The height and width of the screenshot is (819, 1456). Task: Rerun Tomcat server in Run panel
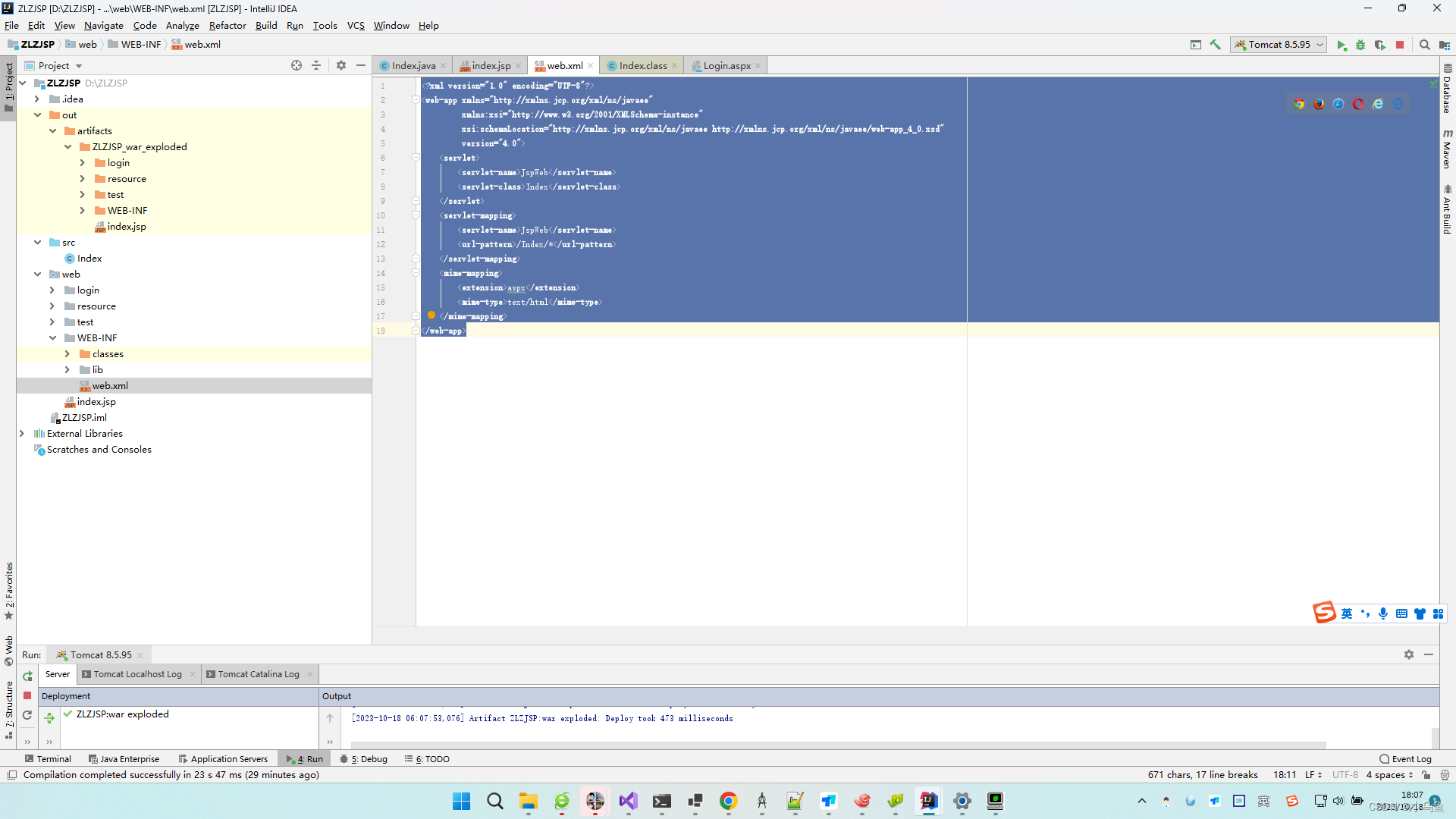[27, 676]
